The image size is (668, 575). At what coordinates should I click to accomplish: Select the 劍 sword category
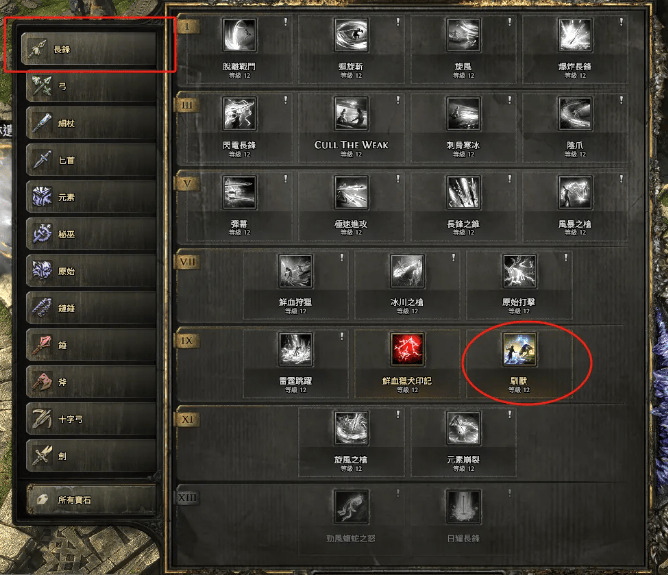point(91,456)
